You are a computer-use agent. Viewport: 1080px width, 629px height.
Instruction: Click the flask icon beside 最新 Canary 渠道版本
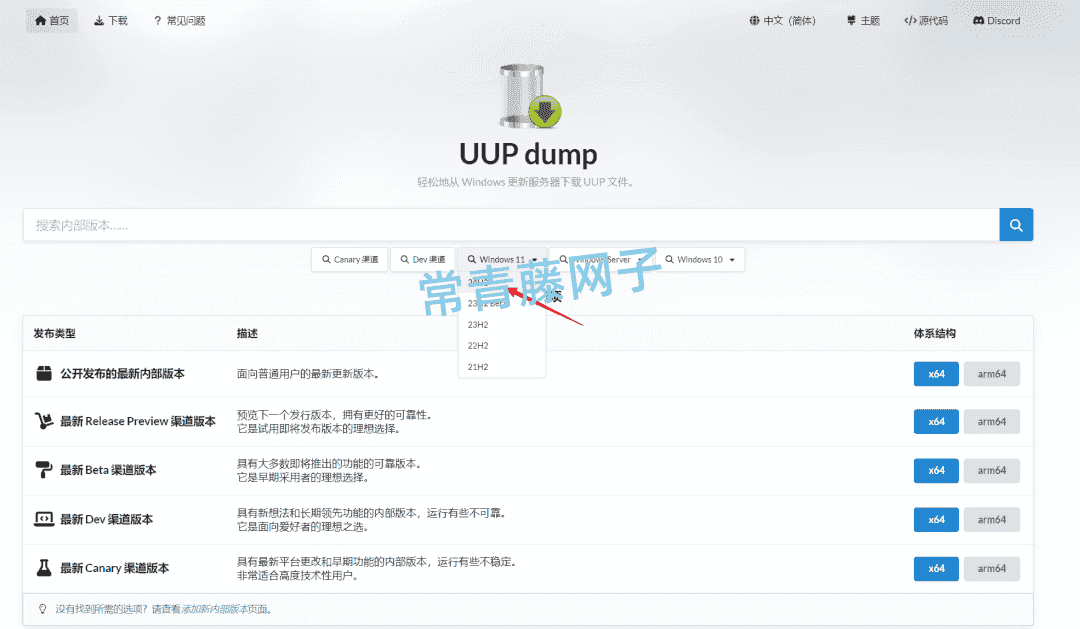[x=44, y=568]
